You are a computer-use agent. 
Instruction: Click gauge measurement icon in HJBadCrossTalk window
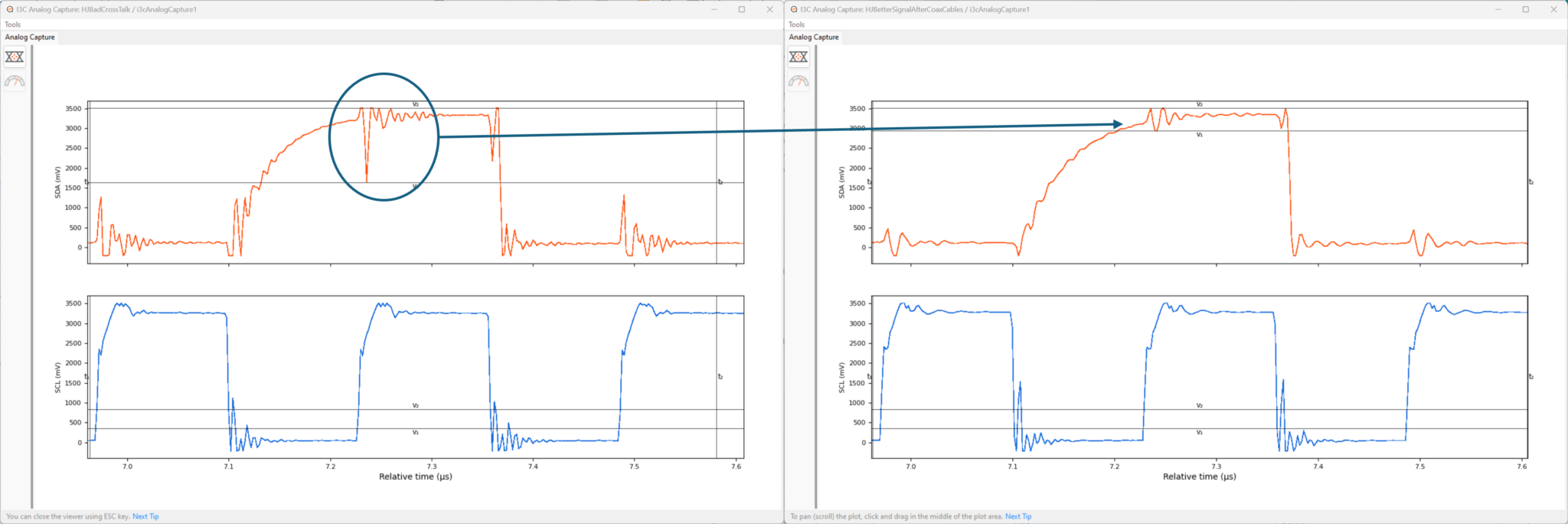click(15, 81)
